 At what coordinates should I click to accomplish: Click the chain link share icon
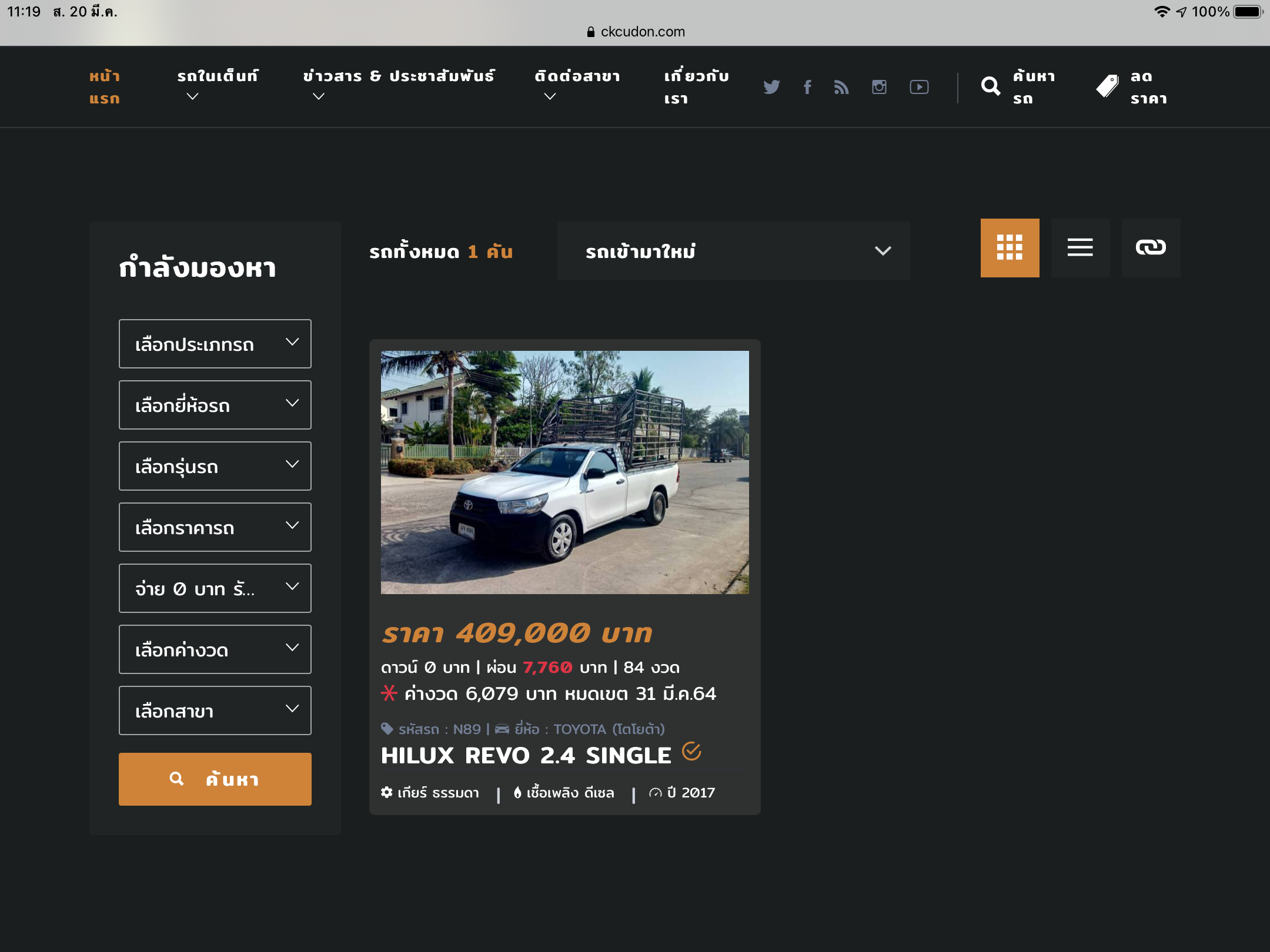[1151, 247]
